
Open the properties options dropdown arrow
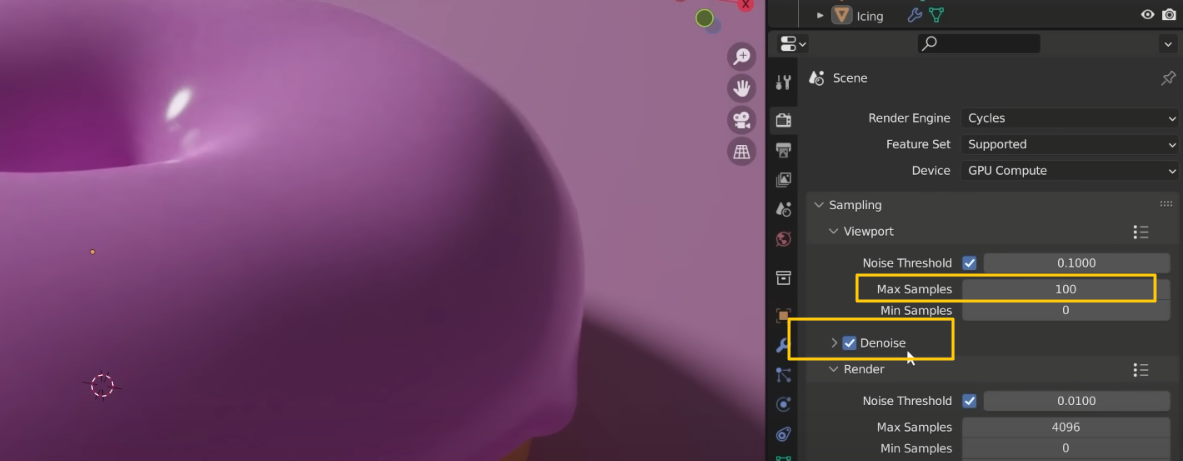pos(1166,45)
